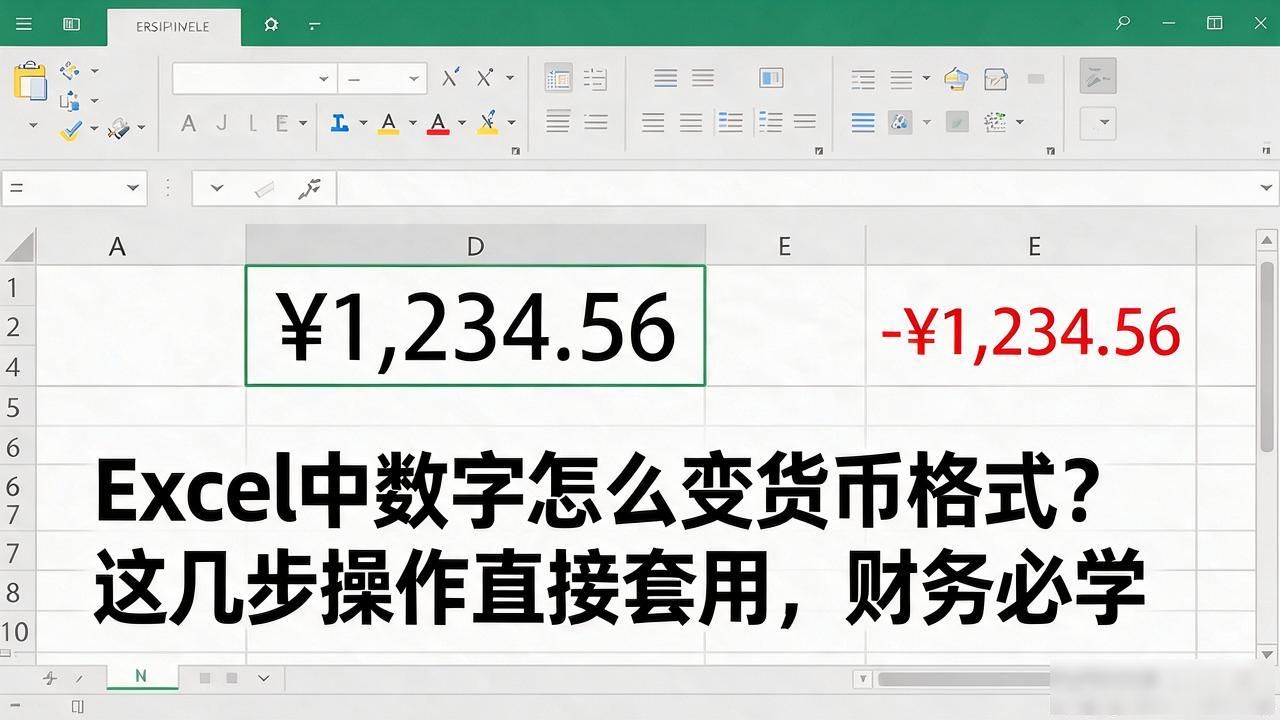Image resolution: width=1280 pixels, height=720 pixels.
Task: Select all cells using the corner triangle
Action: 18,246
